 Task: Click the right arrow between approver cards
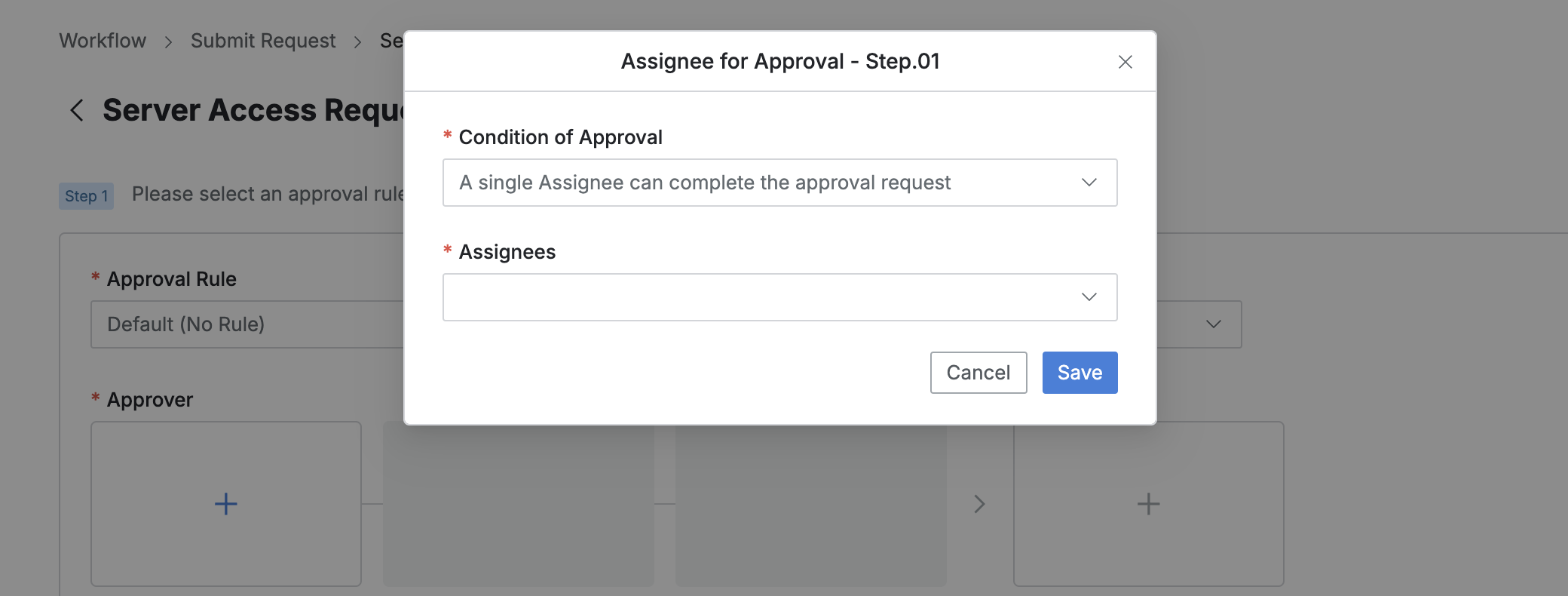979,503
